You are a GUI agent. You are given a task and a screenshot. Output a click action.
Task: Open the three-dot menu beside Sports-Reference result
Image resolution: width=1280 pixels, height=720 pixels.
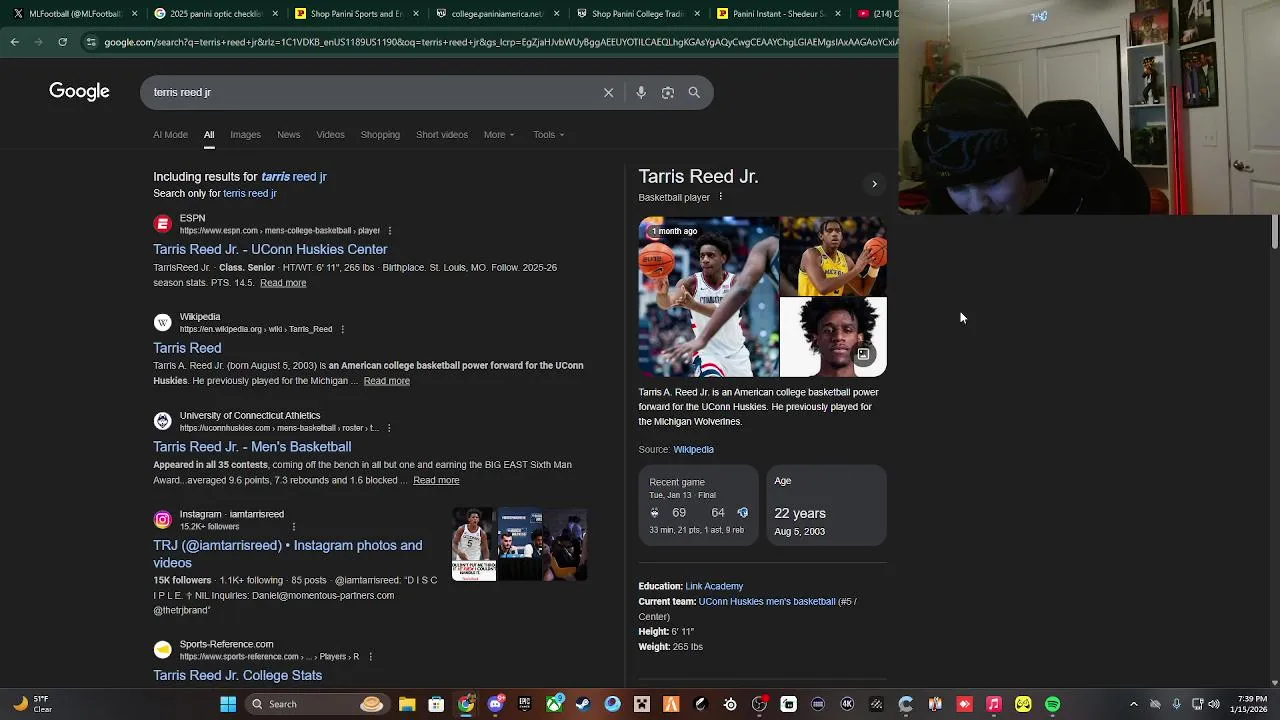(x=370, y=657)
